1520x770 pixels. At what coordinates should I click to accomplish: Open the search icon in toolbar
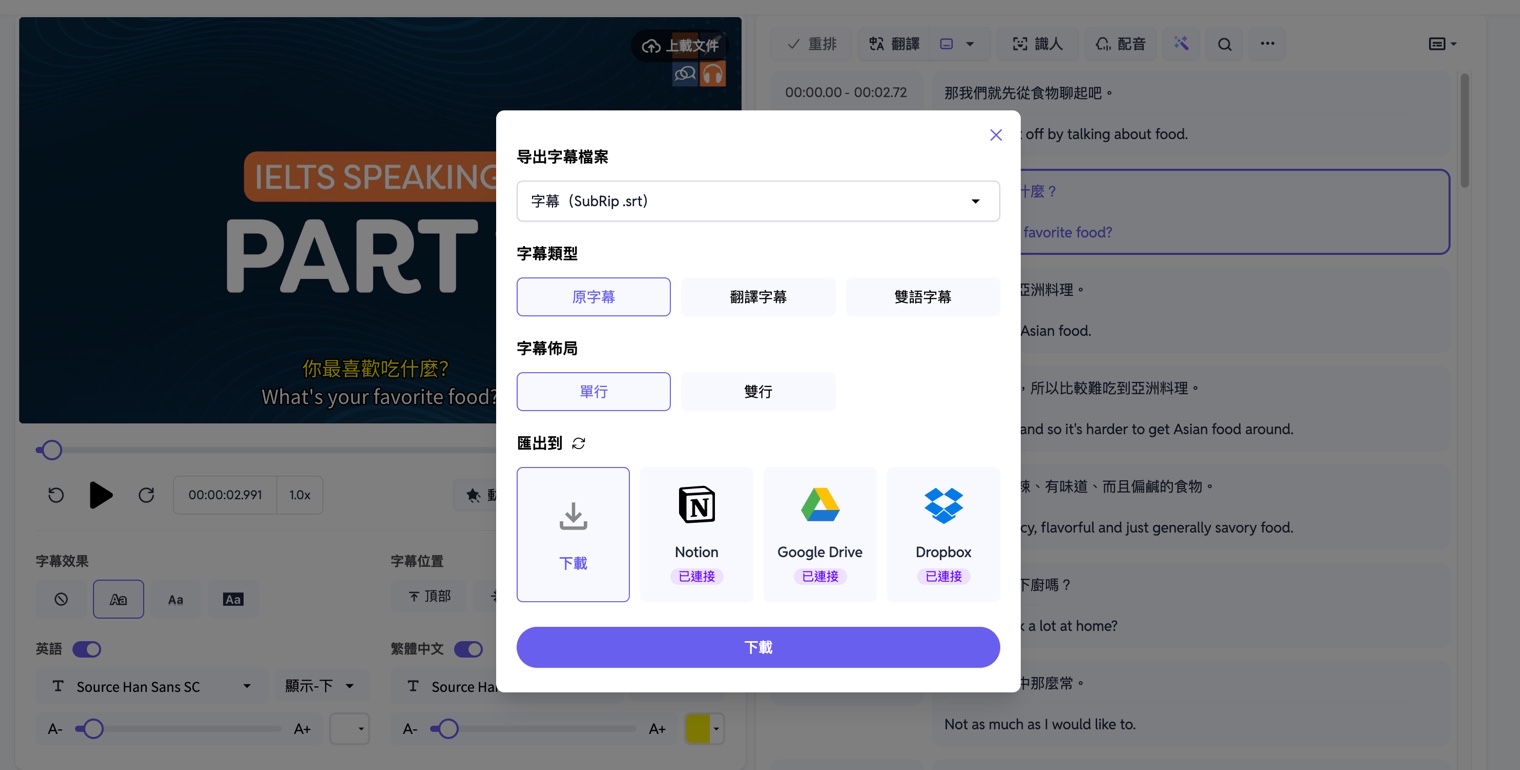point(1224,44)
